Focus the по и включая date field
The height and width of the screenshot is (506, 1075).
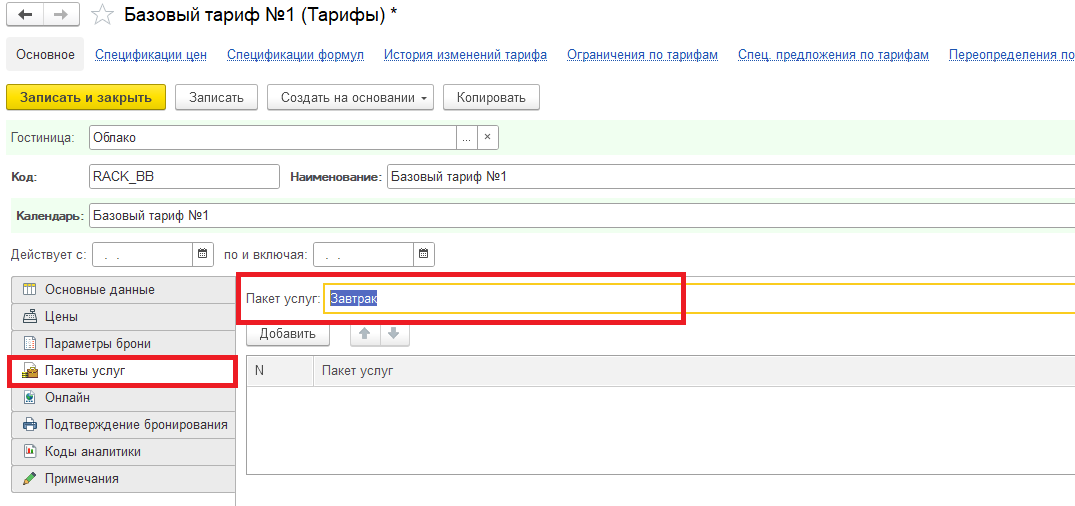363,254
